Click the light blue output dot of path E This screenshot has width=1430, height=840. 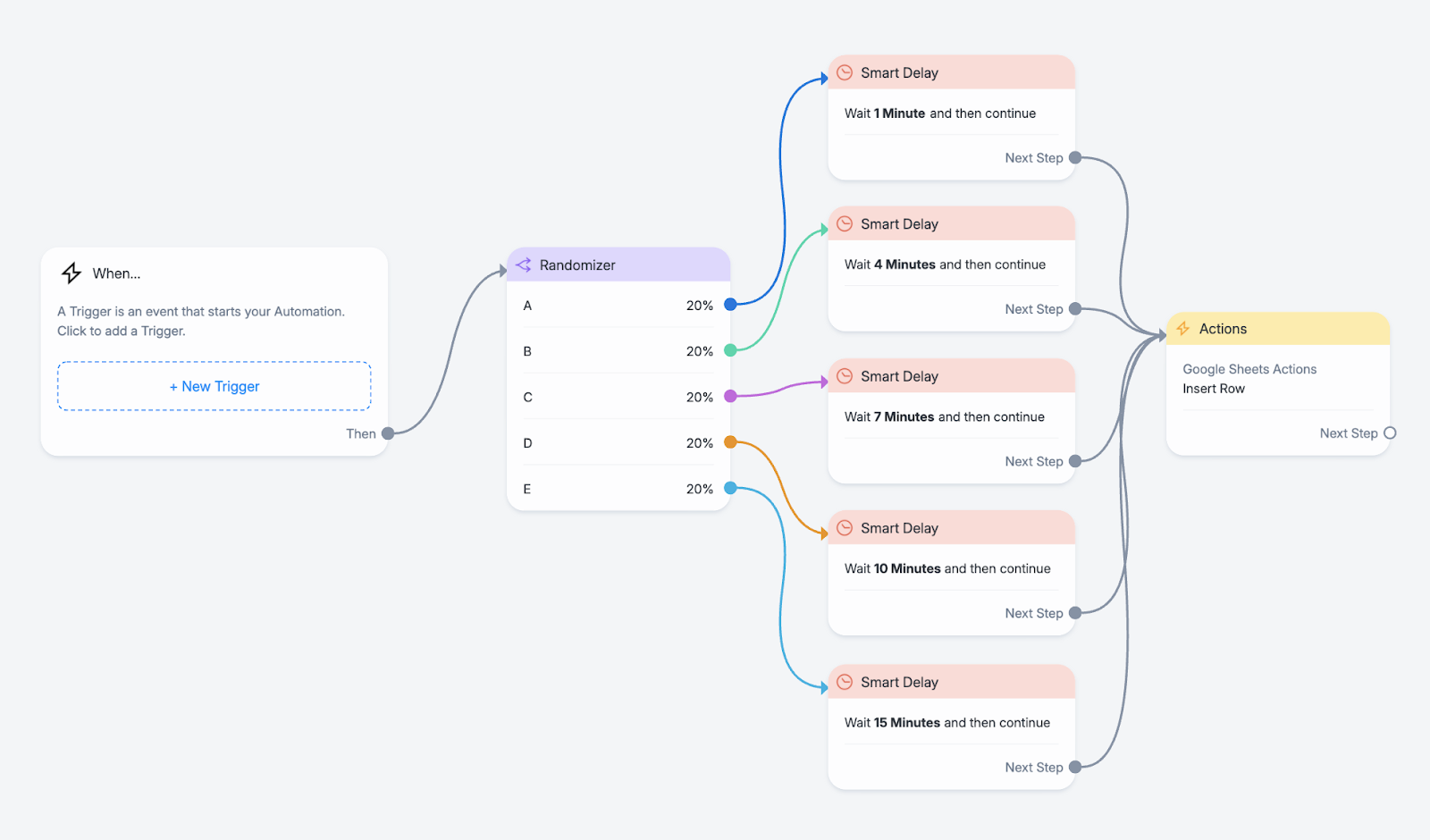(730, 488)
